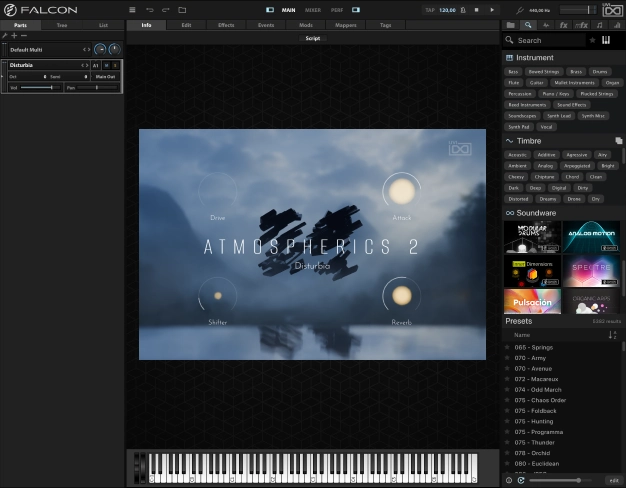
Task: Toggle solo on the Disturbia part
Action: tap(116, 65)
